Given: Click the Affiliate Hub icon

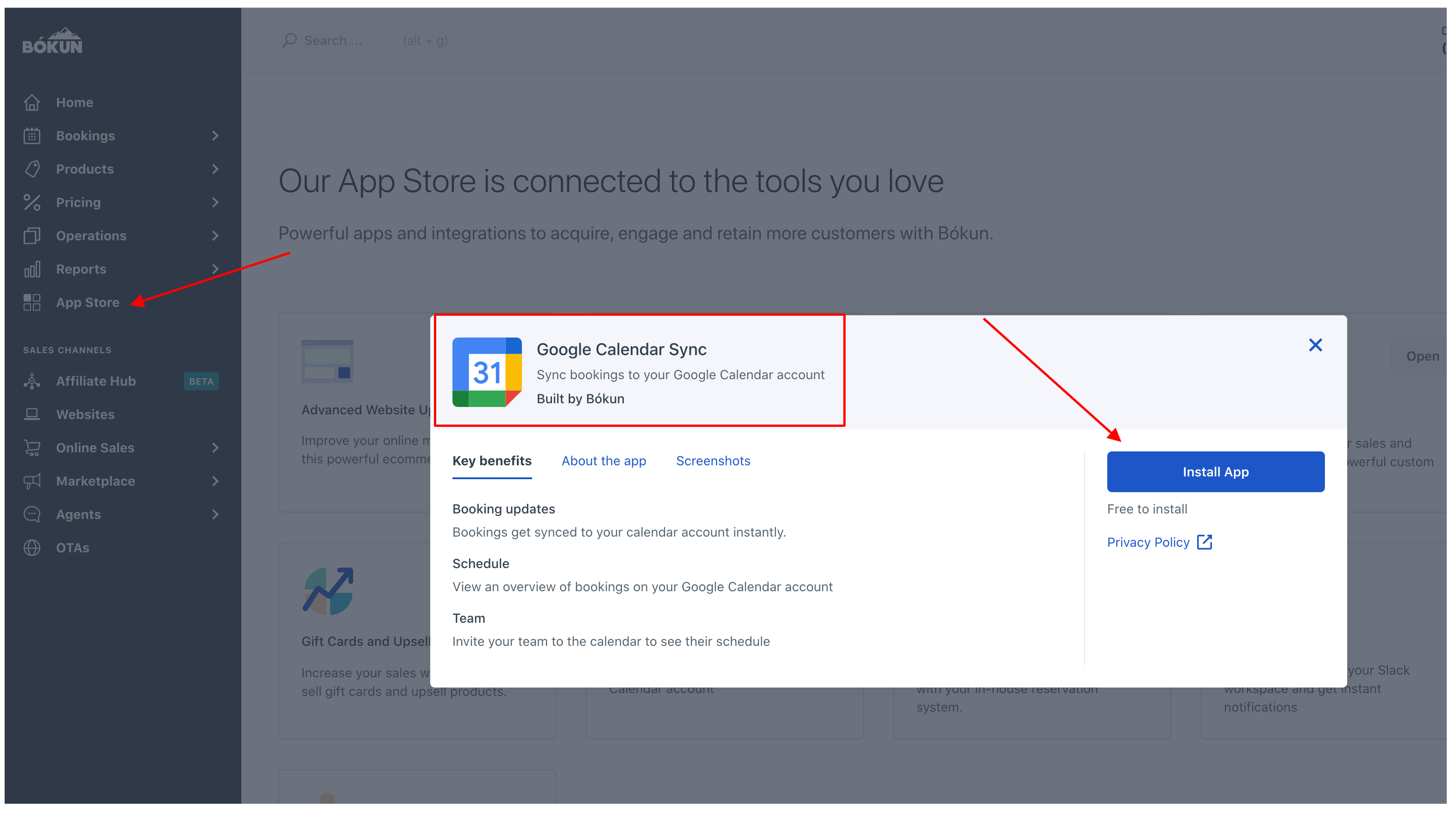Looking at the screenshot, I should click(31, 381).
